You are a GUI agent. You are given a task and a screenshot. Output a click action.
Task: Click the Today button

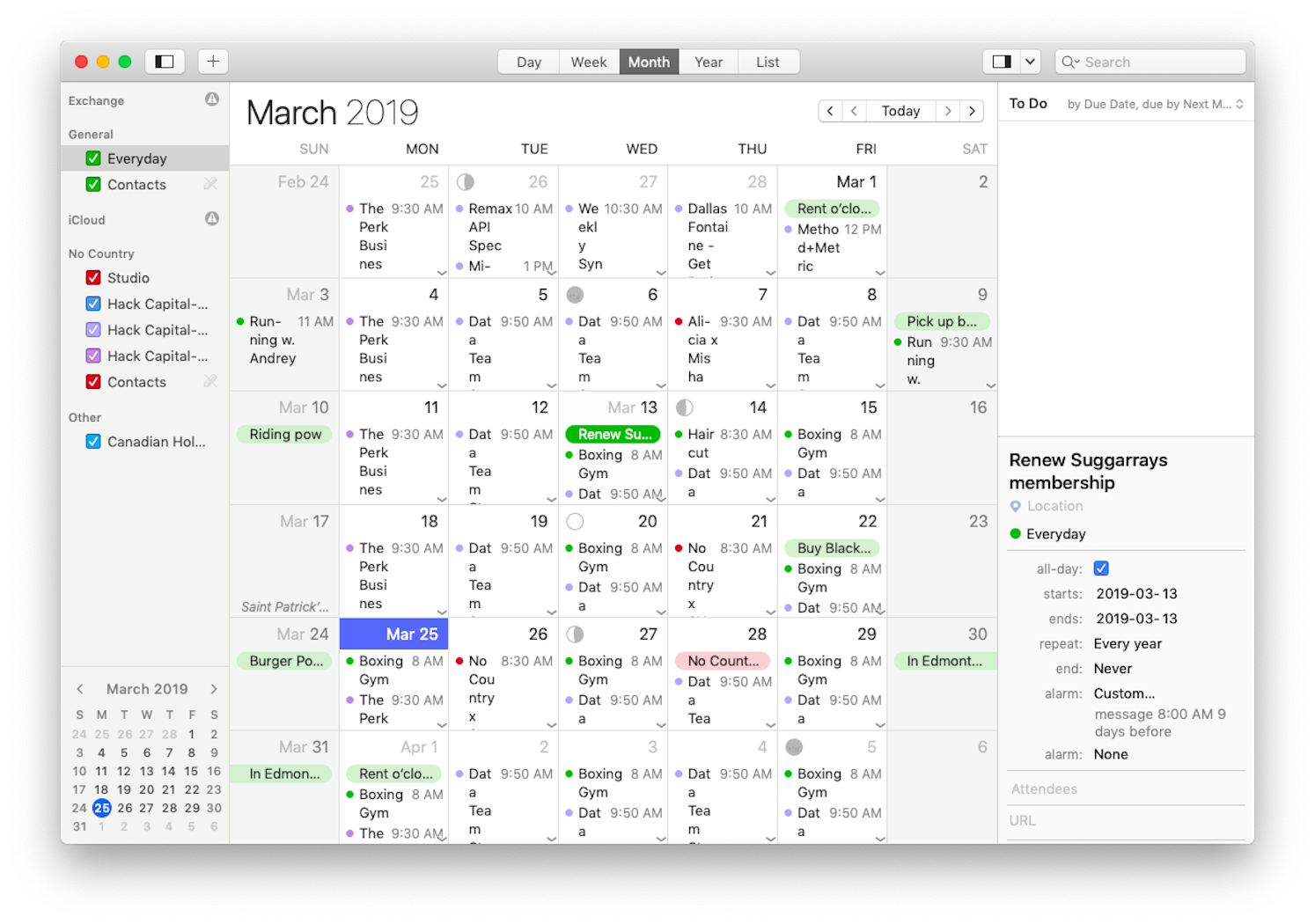[x=900, y=111]
